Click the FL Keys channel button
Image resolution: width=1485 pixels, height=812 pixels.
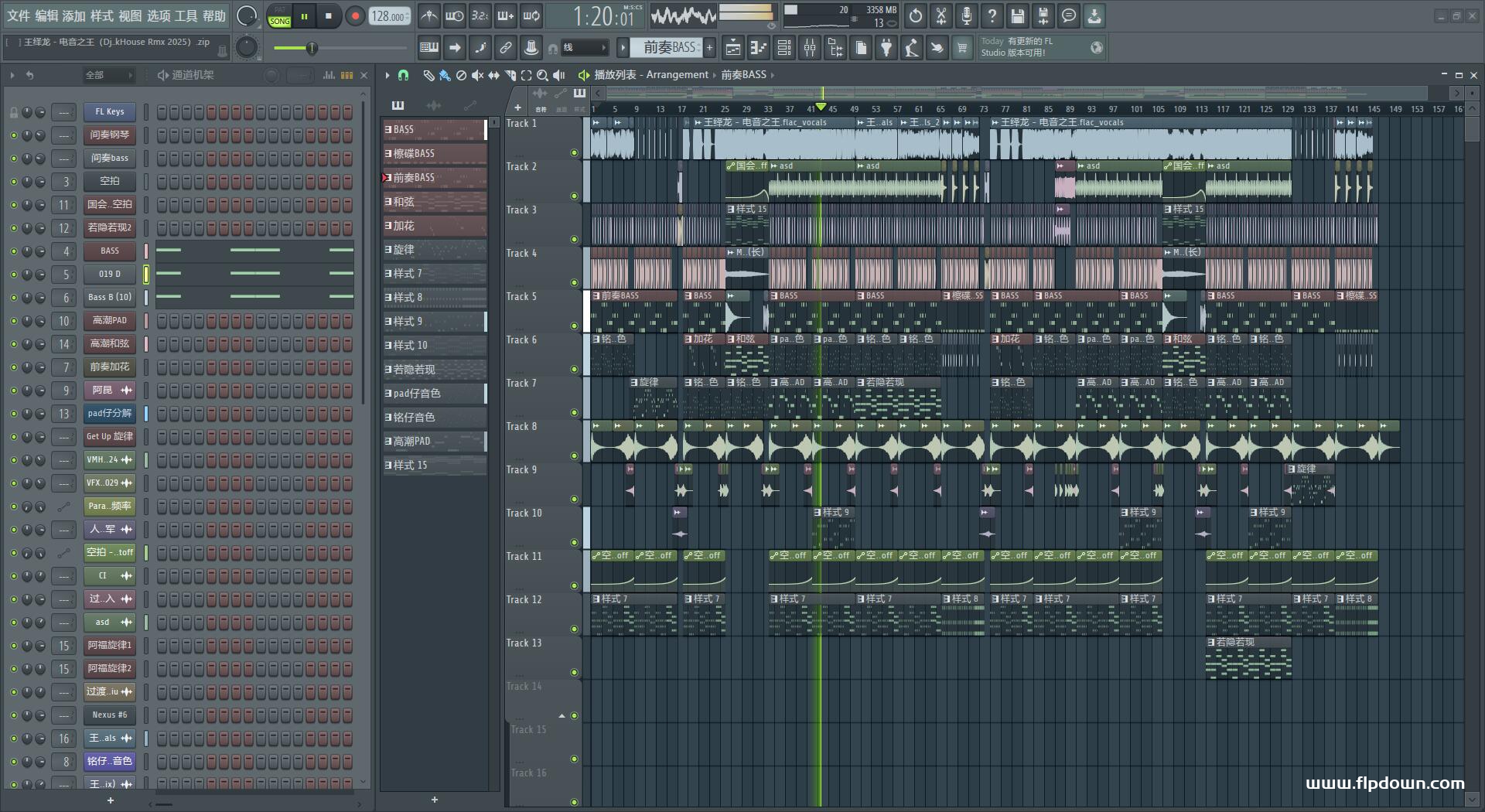click(110, 112)
